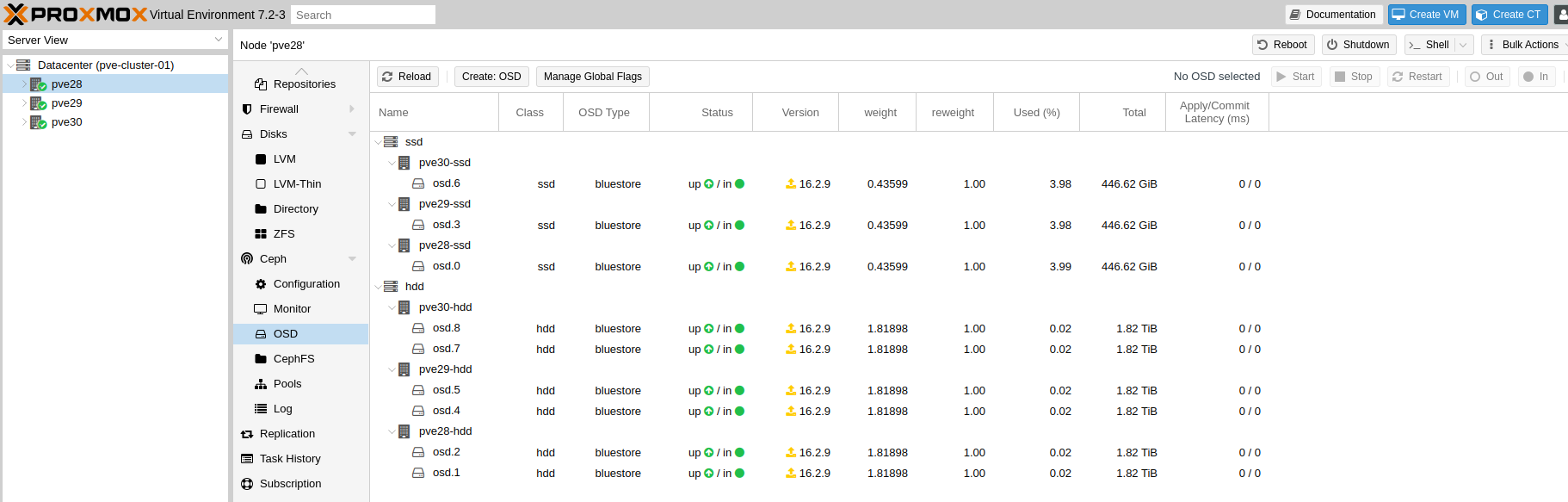Select CephFS in the Ceph menu
This screenshot has height=502, width=1568.
(x=293, y=359)
